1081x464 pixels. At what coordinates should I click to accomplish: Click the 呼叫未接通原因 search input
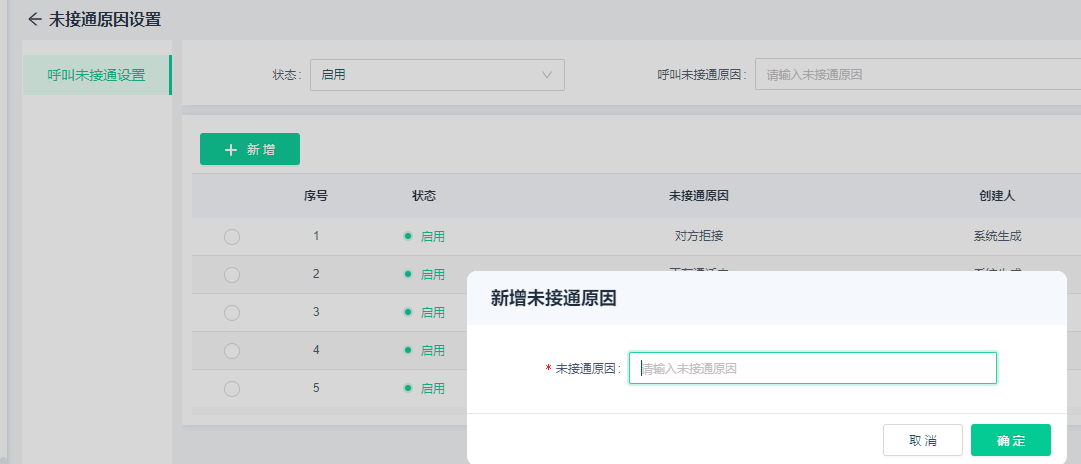click(916, 75)
